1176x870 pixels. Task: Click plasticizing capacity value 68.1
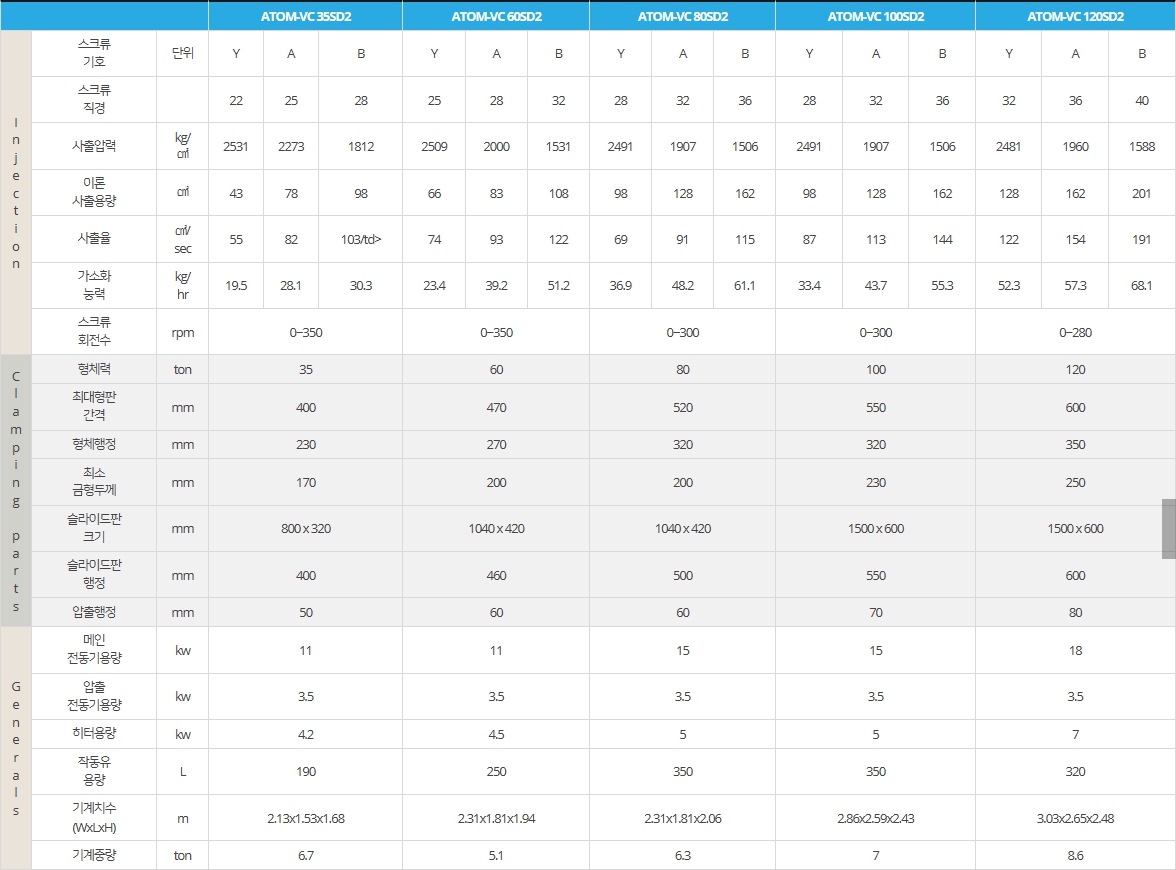pyautogui.click(x=1142, y=286)
